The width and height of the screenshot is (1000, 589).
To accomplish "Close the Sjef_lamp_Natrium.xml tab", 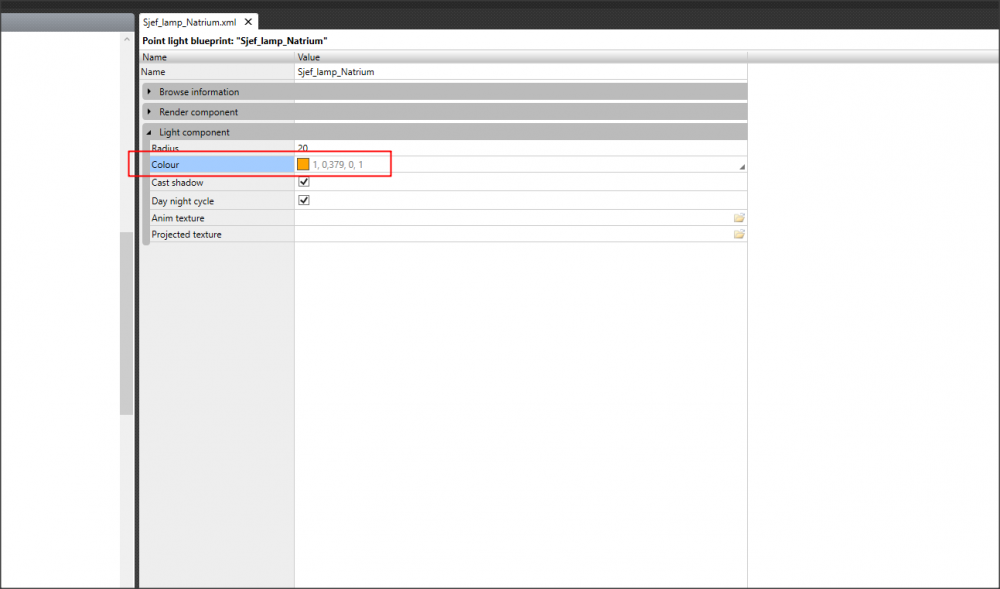I will [249, 22].
